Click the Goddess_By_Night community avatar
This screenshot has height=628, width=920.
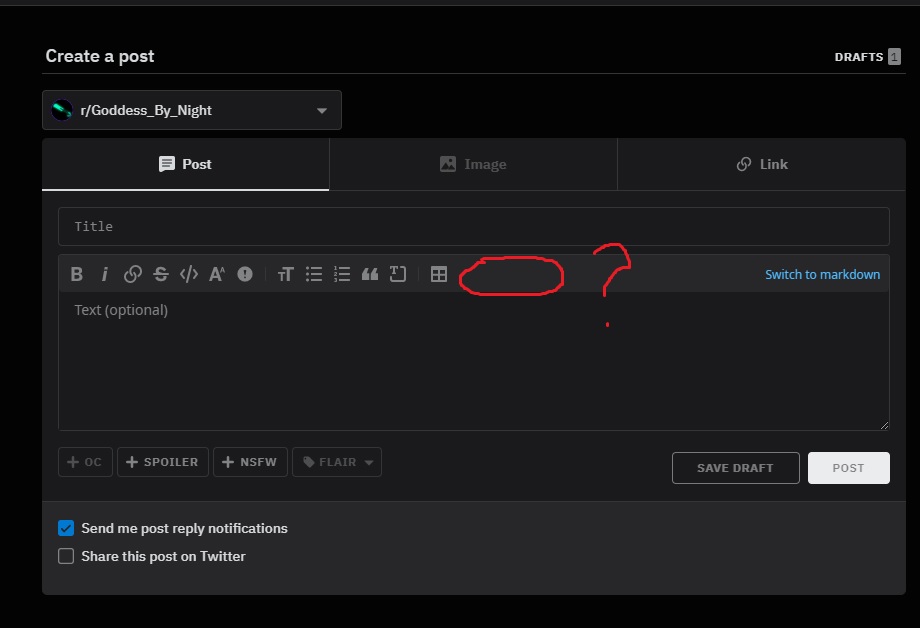(x=62, y=110)
